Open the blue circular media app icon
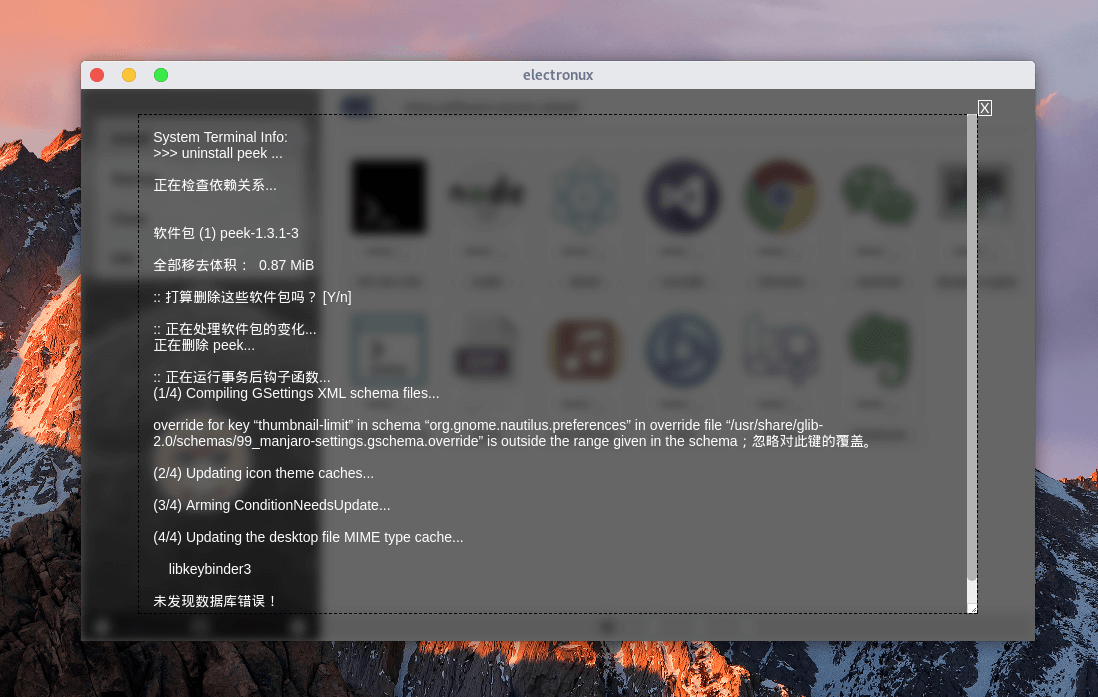This screenshot has width=1098, height=697. click(683, 350)
